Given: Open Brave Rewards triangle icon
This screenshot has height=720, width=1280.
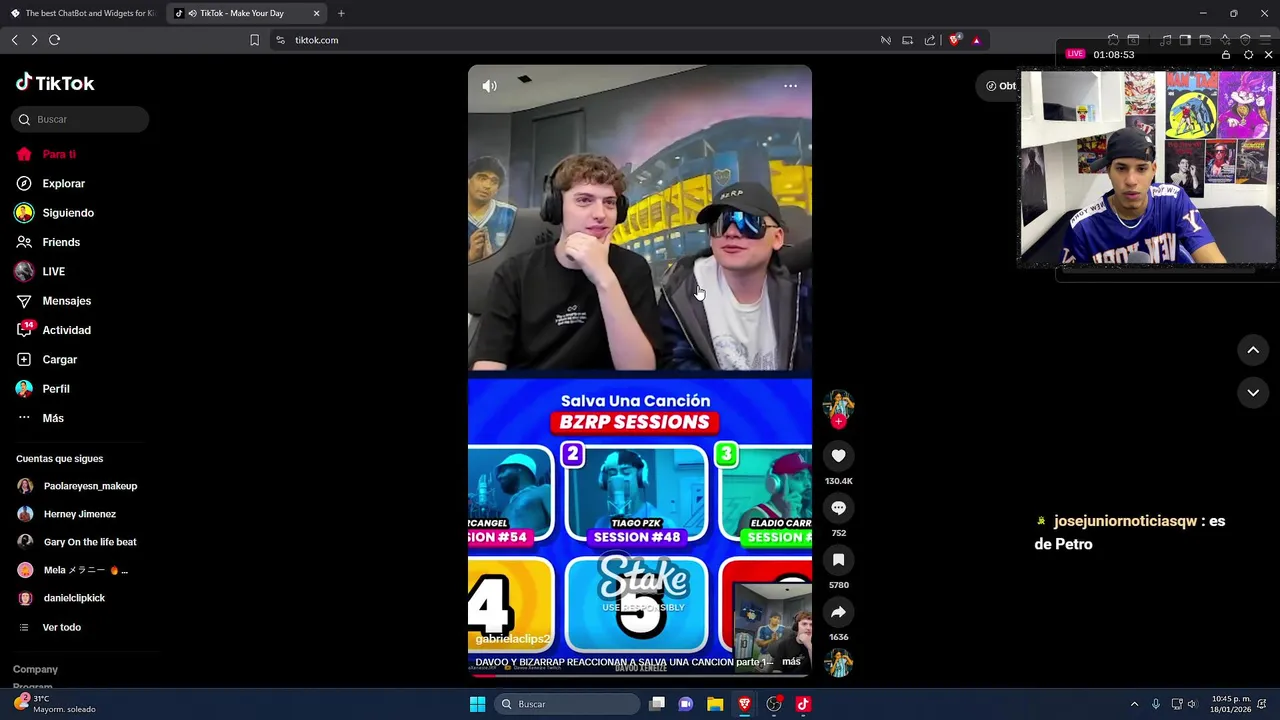Looking at the screenshot, I should click(x=976, y=40).
